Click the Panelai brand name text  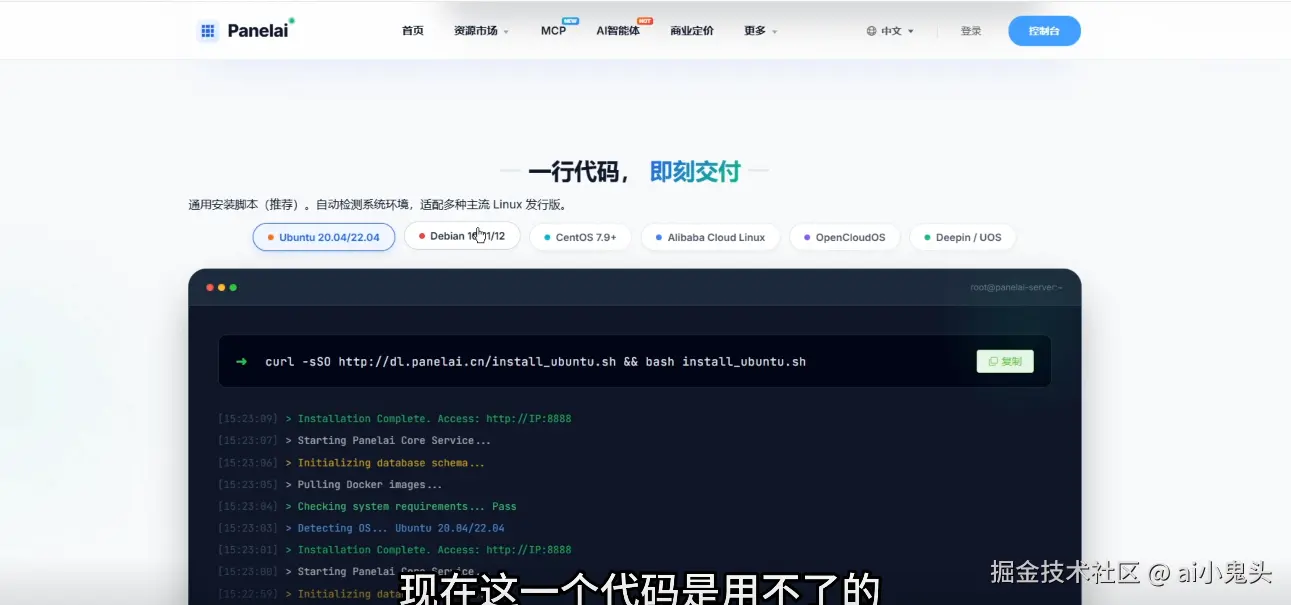[x=257, y=31]
